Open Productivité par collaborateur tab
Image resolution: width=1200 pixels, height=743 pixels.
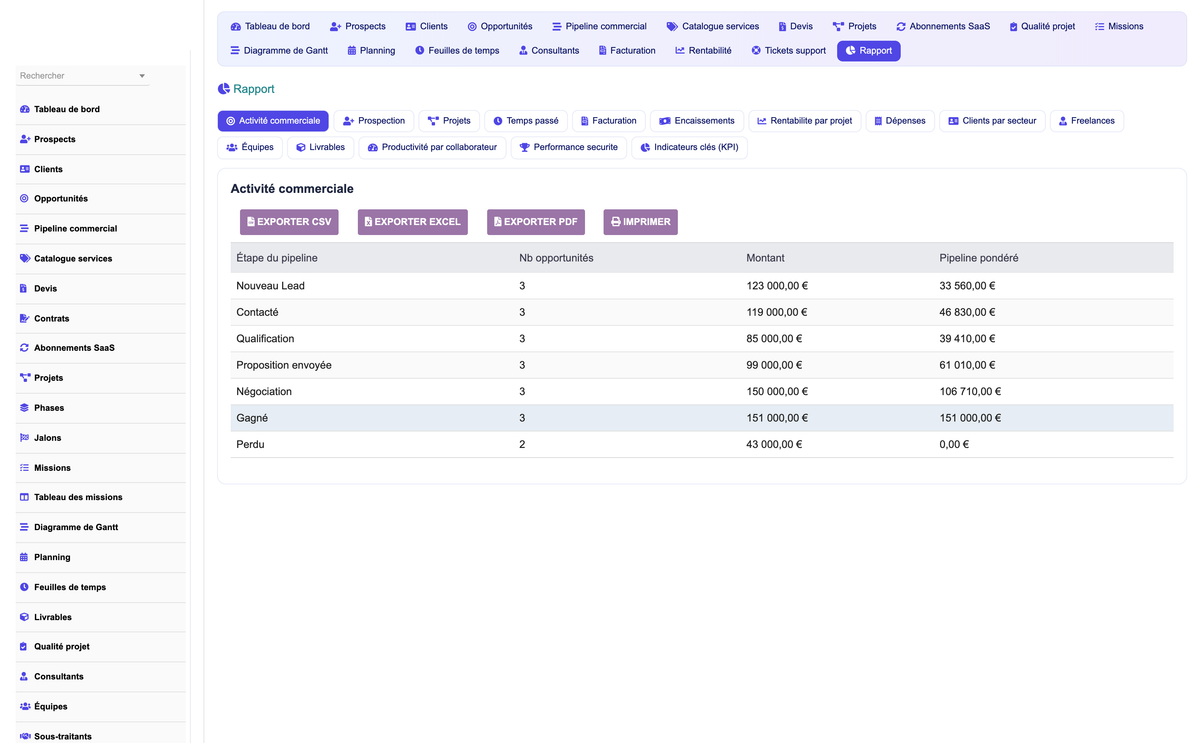pos(432,147)
